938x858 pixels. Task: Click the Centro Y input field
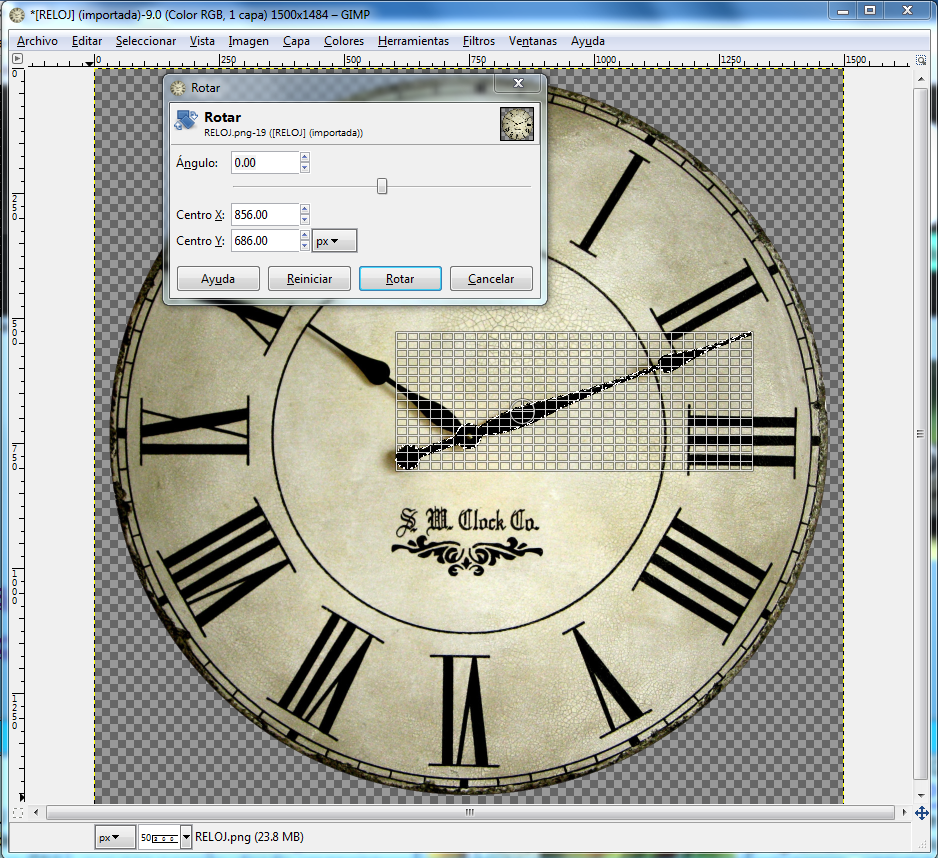point(265,241)
